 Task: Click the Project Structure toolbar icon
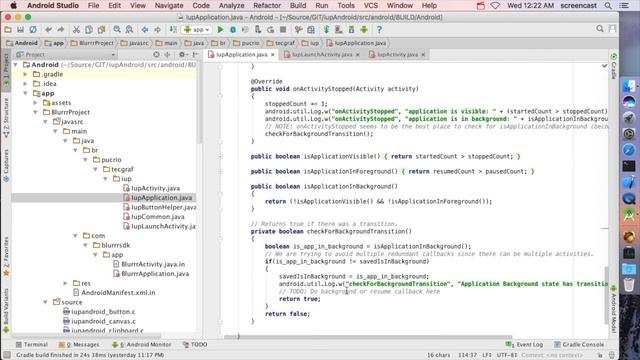pos(311,29)
